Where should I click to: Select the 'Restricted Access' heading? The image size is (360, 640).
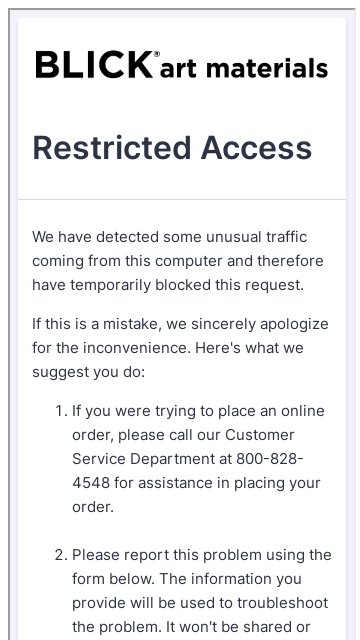tap(172, 147)
